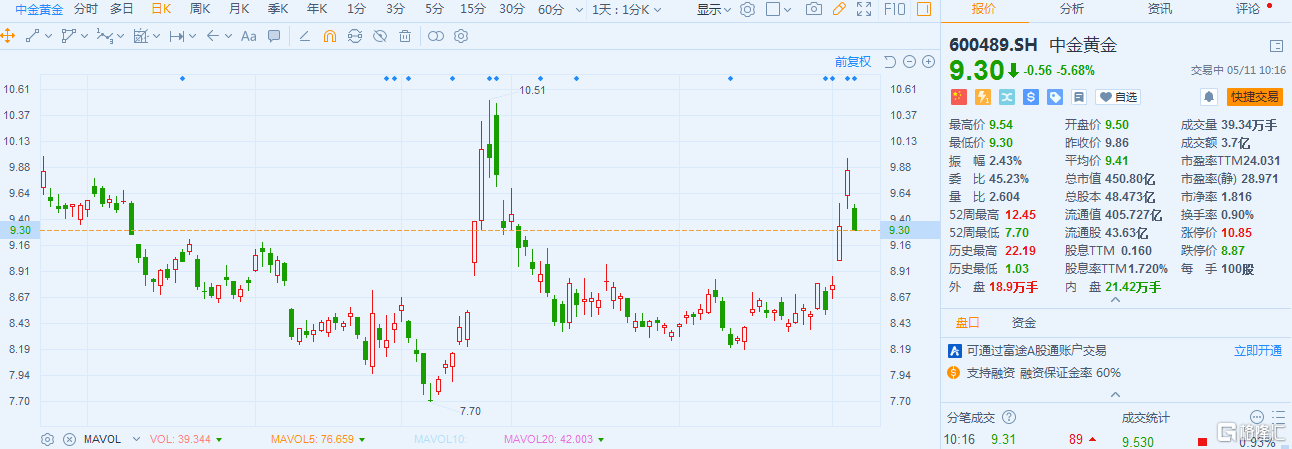1292x449 pixels.
Task: Hide all drawings with eye-slash icon
Action: pos(380,36)
